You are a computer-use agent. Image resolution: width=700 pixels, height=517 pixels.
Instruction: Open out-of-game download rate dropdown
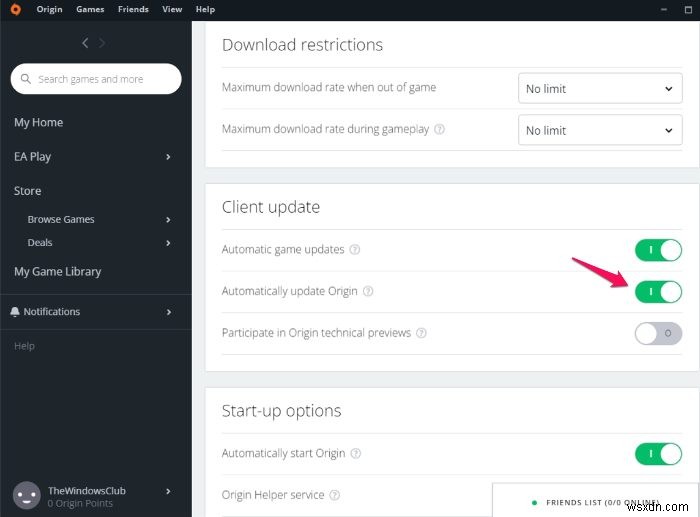click(x=600, y=89)
